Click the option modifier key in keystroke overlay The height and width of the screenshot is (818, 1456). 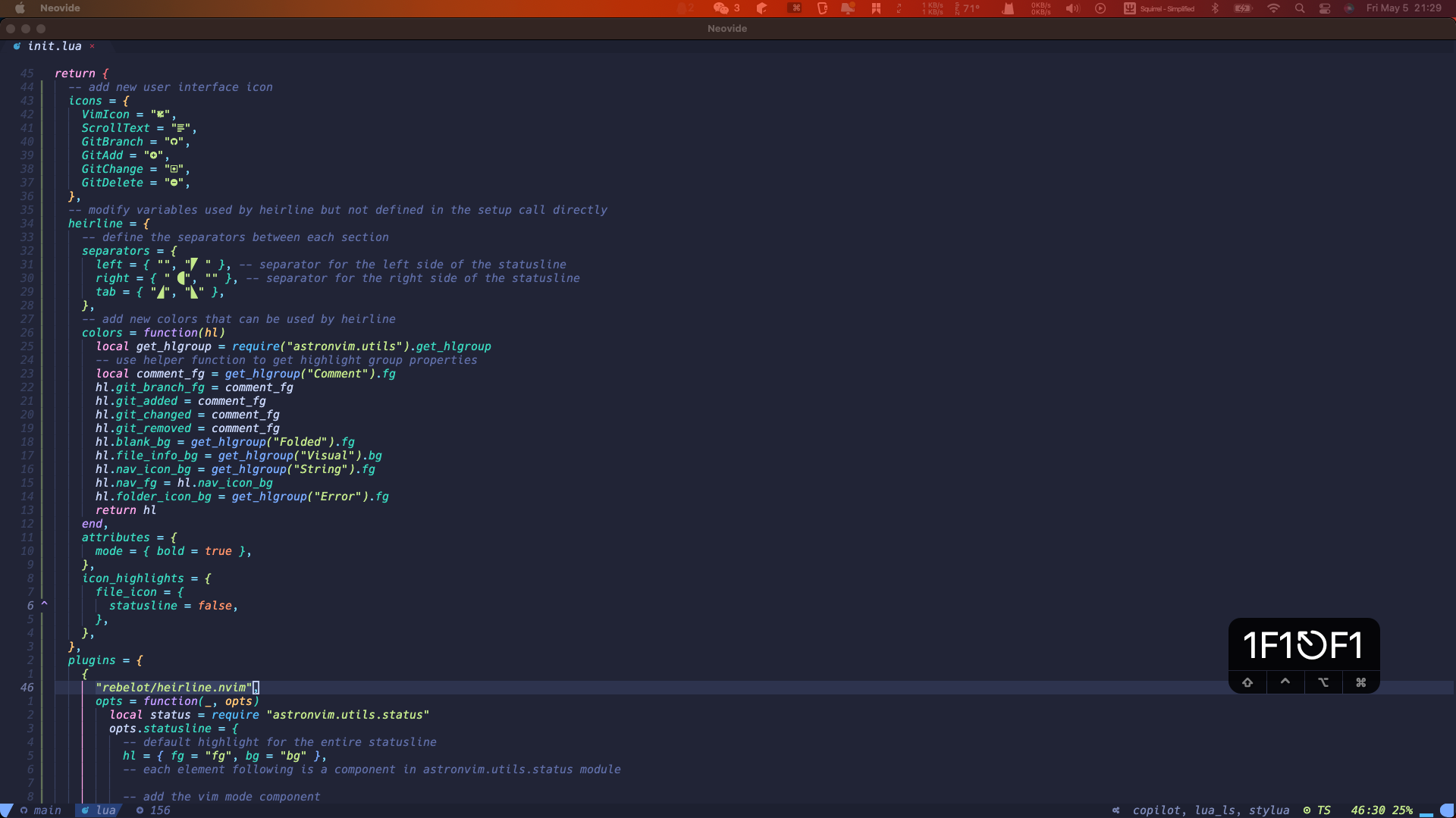(1323, 682)
